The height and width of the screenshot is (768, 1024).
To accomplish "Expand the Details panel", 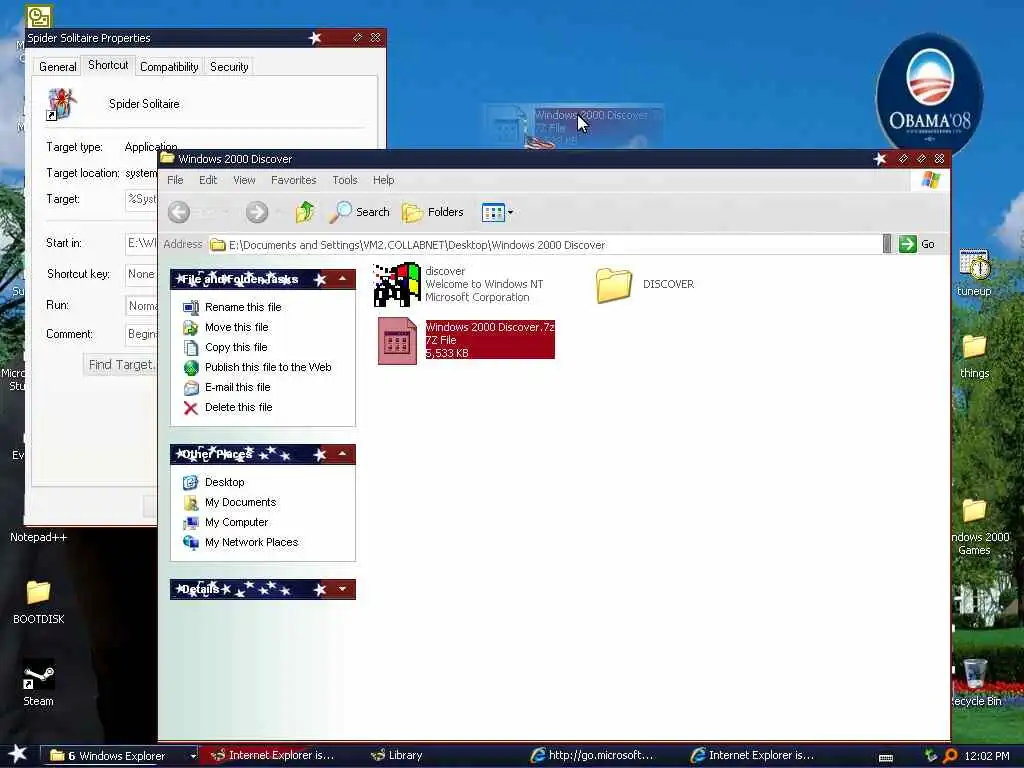I will point(342,589).
